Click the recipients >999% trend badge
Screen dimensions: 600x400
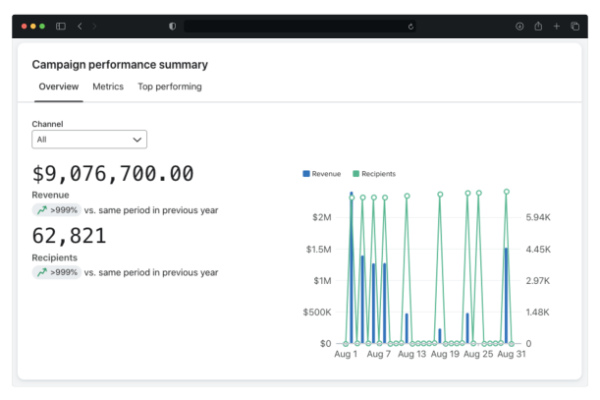coord(56,272)
